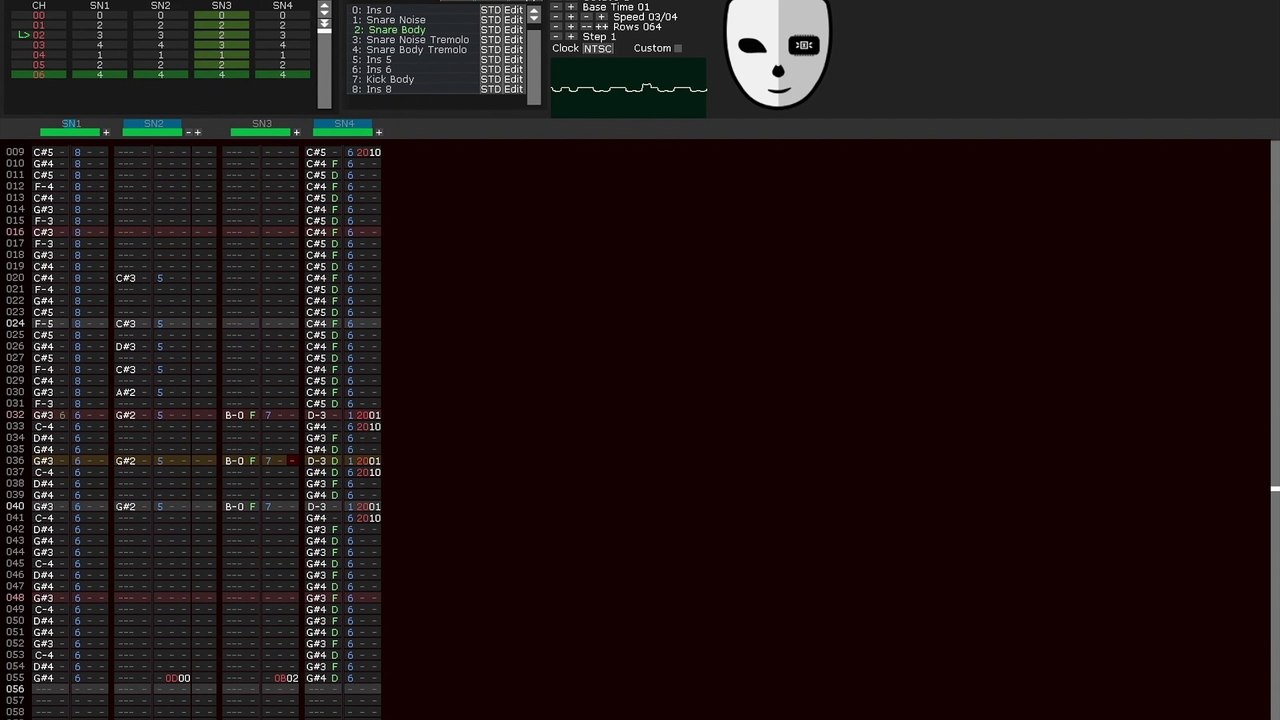Image resolution: width=1280 pixels, height=720 pixels.
Task: Expand the SN4 channel with its plus icon
Action: (378, 132)
